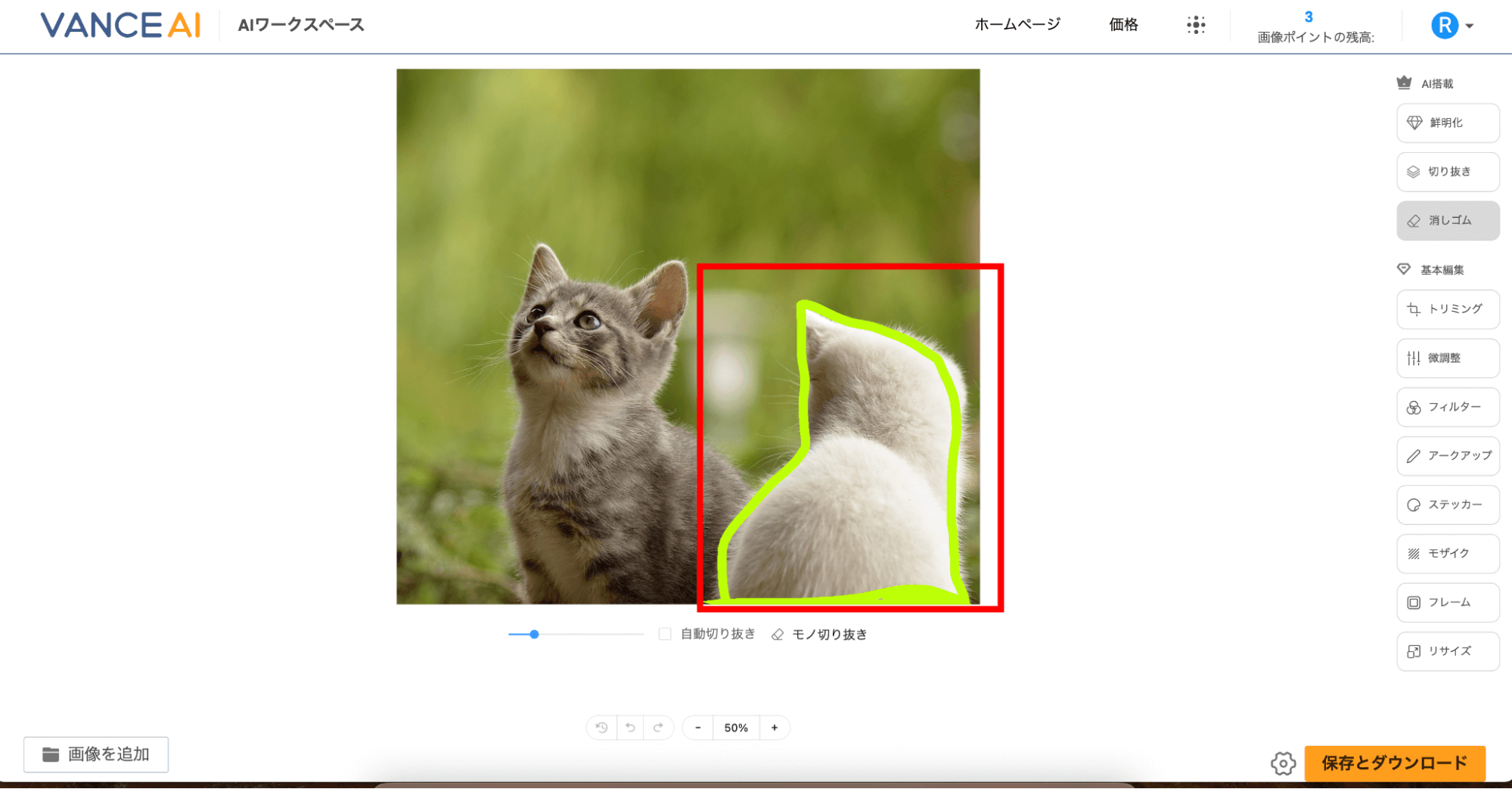Toggle the モノ切り抜き eraser option
The height and width of the screenshot is (789, 1512).
tap(819, 635)
